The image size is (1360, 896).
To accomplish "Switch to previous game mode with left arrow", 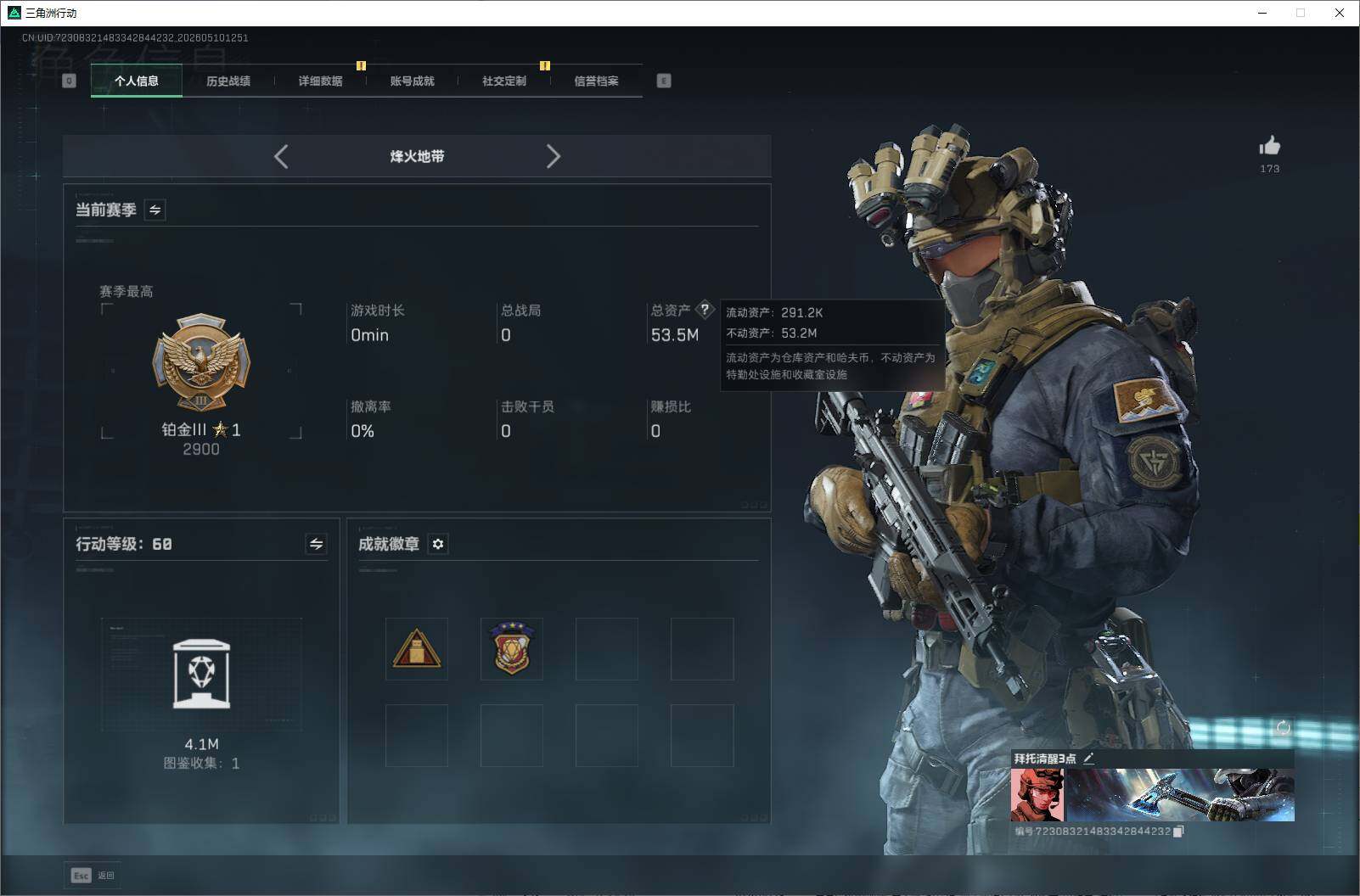I will [281, 156].
